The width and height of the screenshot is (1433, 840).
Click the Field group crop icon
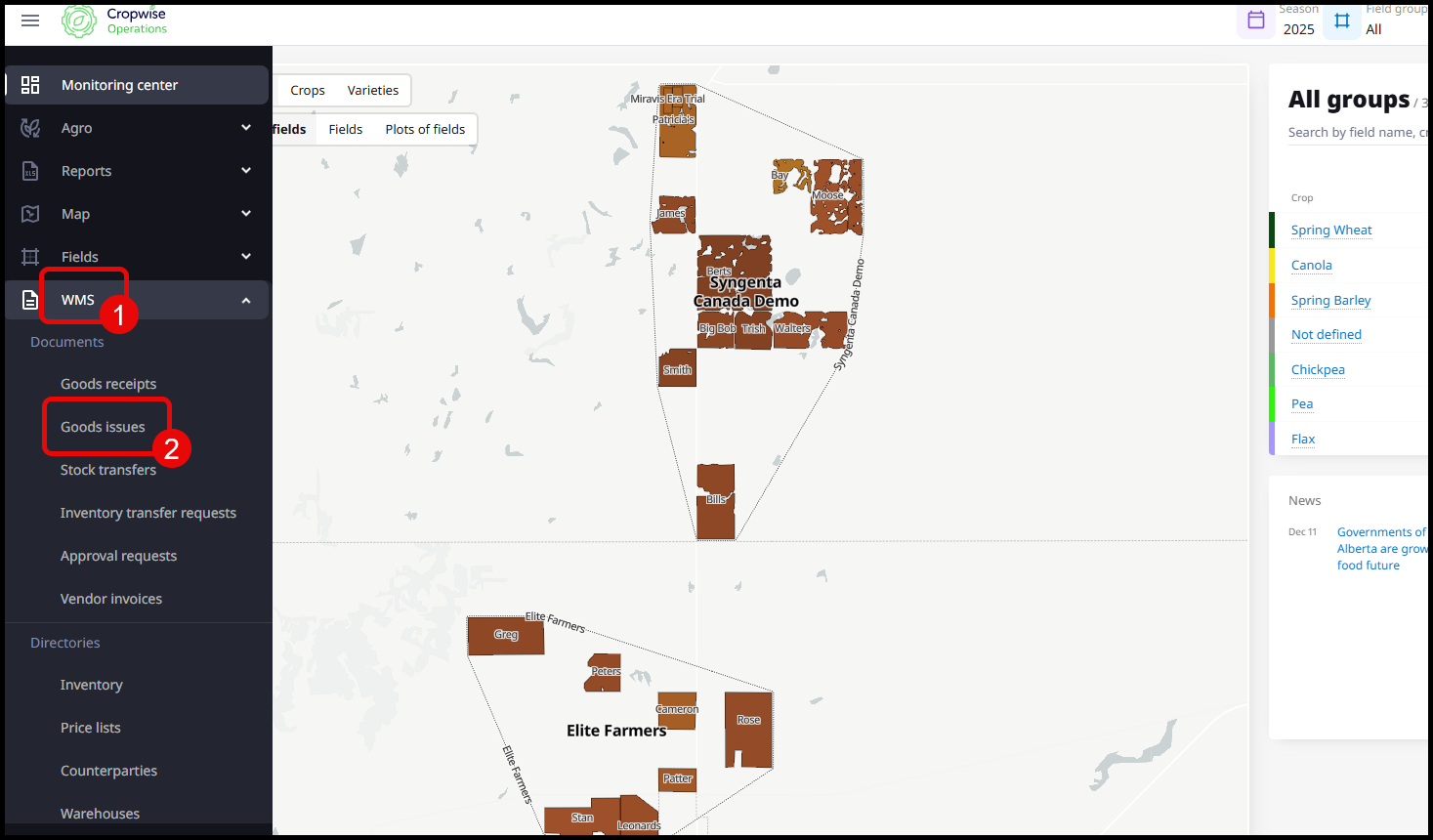point(1342,21)
